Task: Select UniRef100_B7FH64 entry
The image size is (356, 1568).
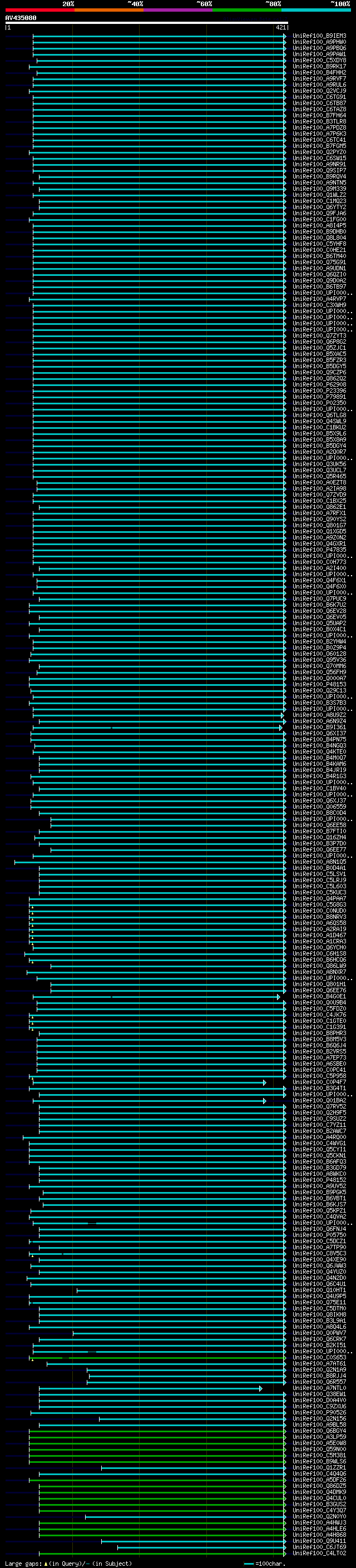Action: coord(319,115)
